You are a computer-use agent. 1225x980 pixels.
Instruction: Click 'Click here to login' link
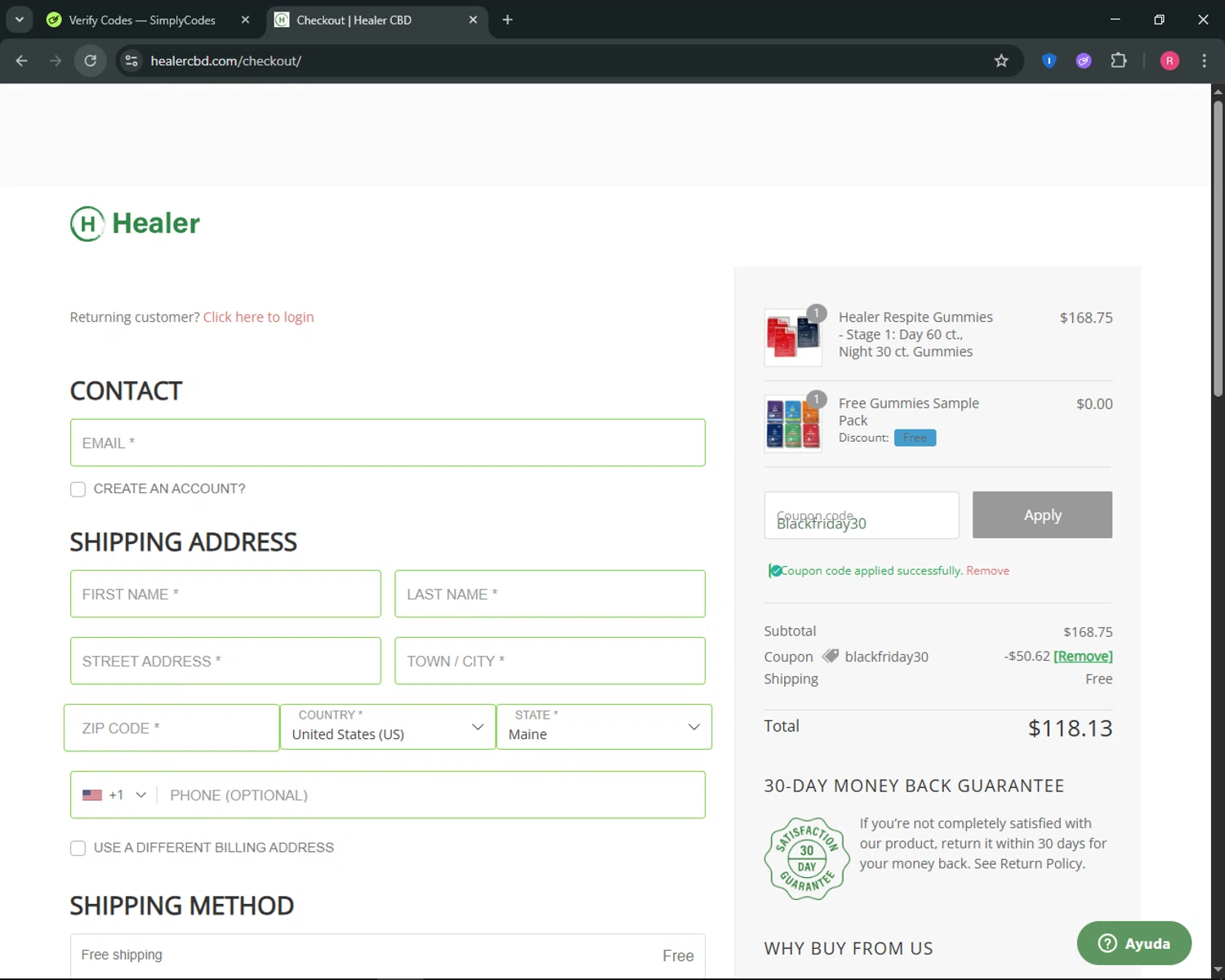(258, 317)
